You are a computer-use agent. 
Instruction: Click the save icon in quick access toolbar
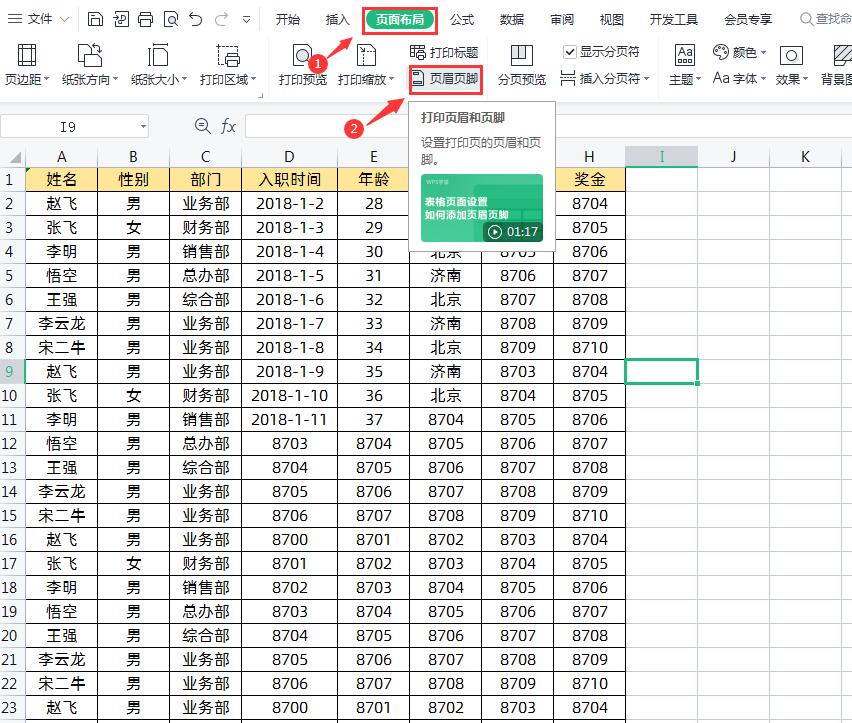(95, 17)
